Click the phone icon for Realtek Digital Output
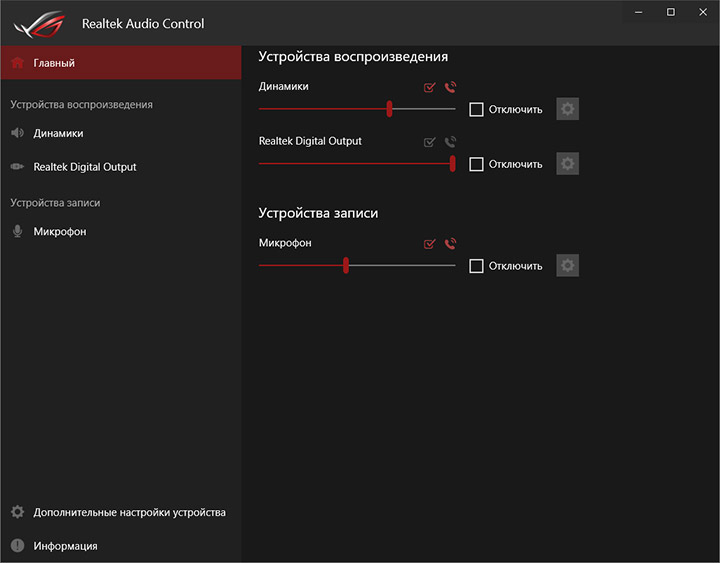The image size is (720, 563). point(450,142)
